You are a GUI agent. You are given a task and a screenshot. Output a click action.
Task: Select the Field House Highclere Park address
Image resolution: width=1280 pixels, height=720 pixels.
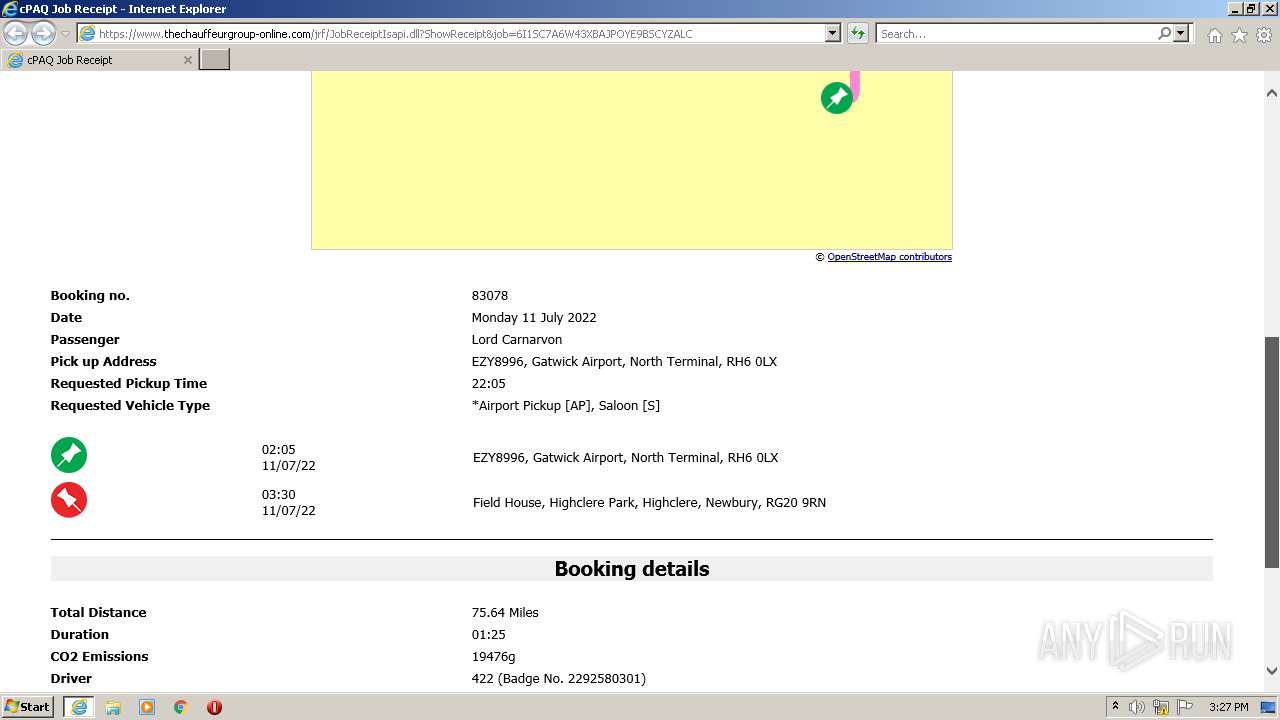[649, 503]
